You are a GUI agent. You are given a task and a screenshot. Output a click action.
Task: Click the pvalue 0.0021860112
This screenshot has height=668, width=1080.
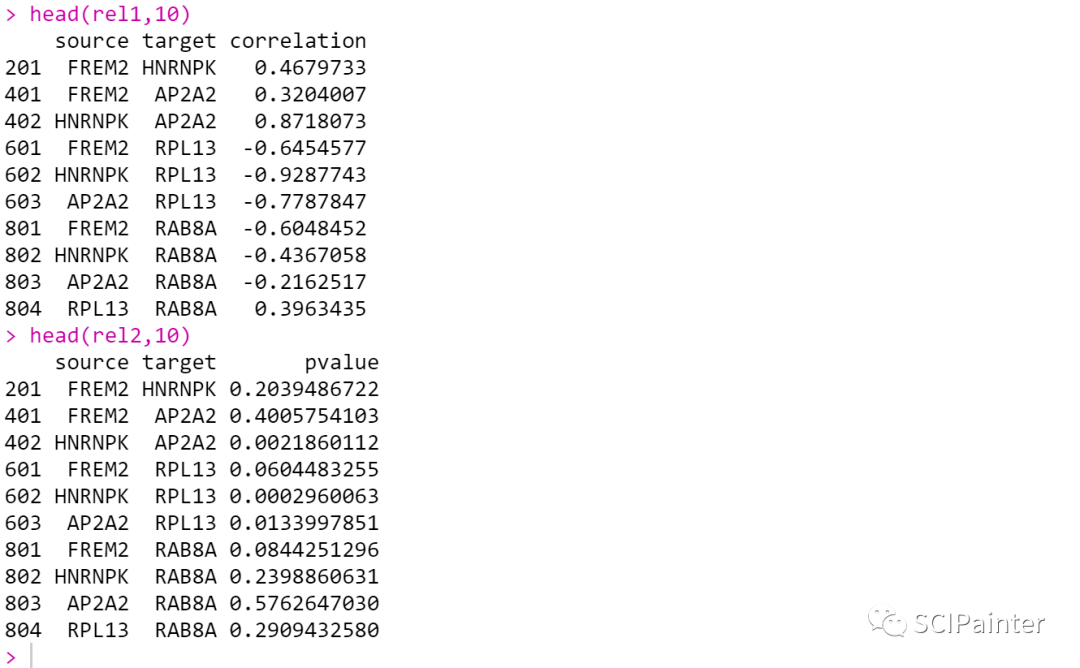[304, 442]
